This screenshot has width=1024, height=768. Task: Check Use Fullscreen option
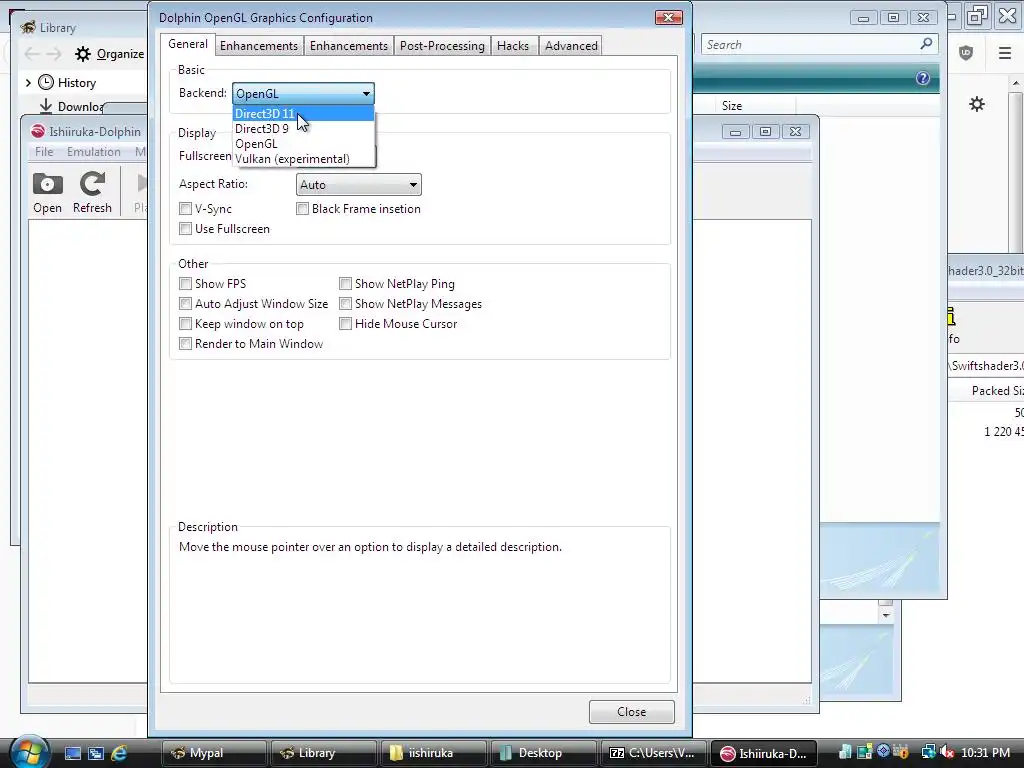click(x=185, y=229)
